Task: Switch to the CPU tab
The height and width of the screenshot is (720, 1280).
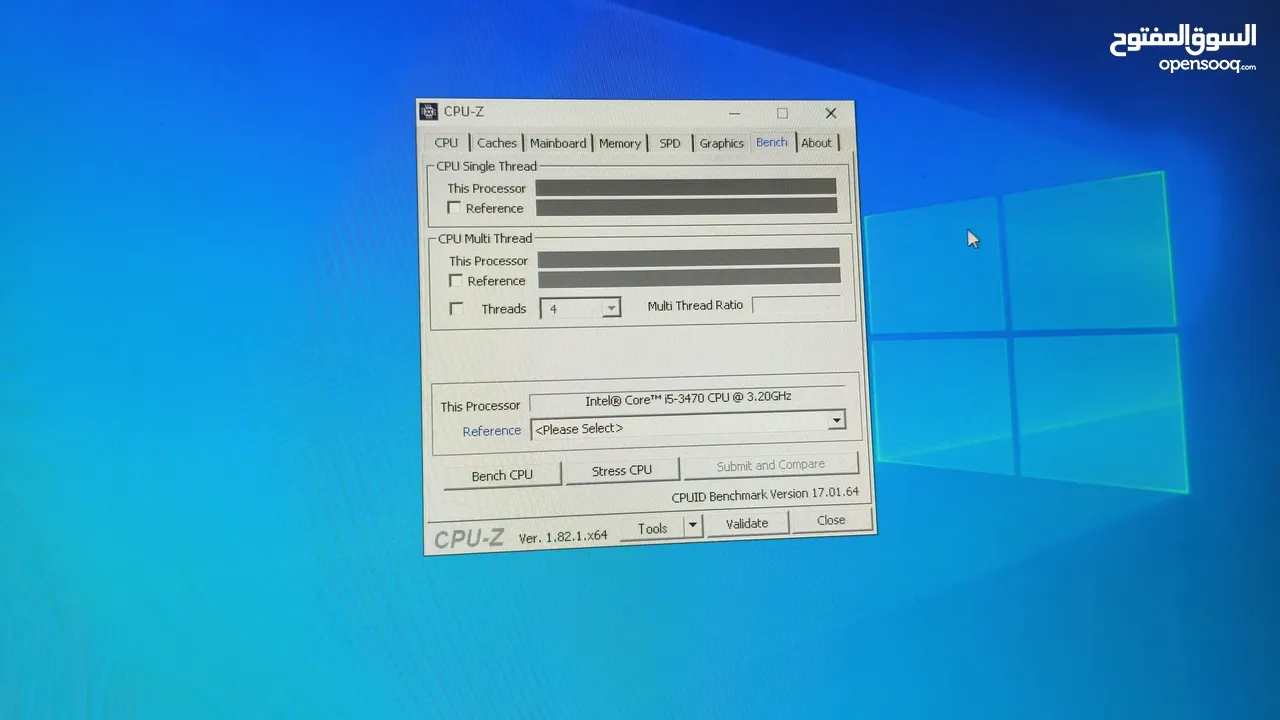Action: pyautogui.click(x=446, y=143)
